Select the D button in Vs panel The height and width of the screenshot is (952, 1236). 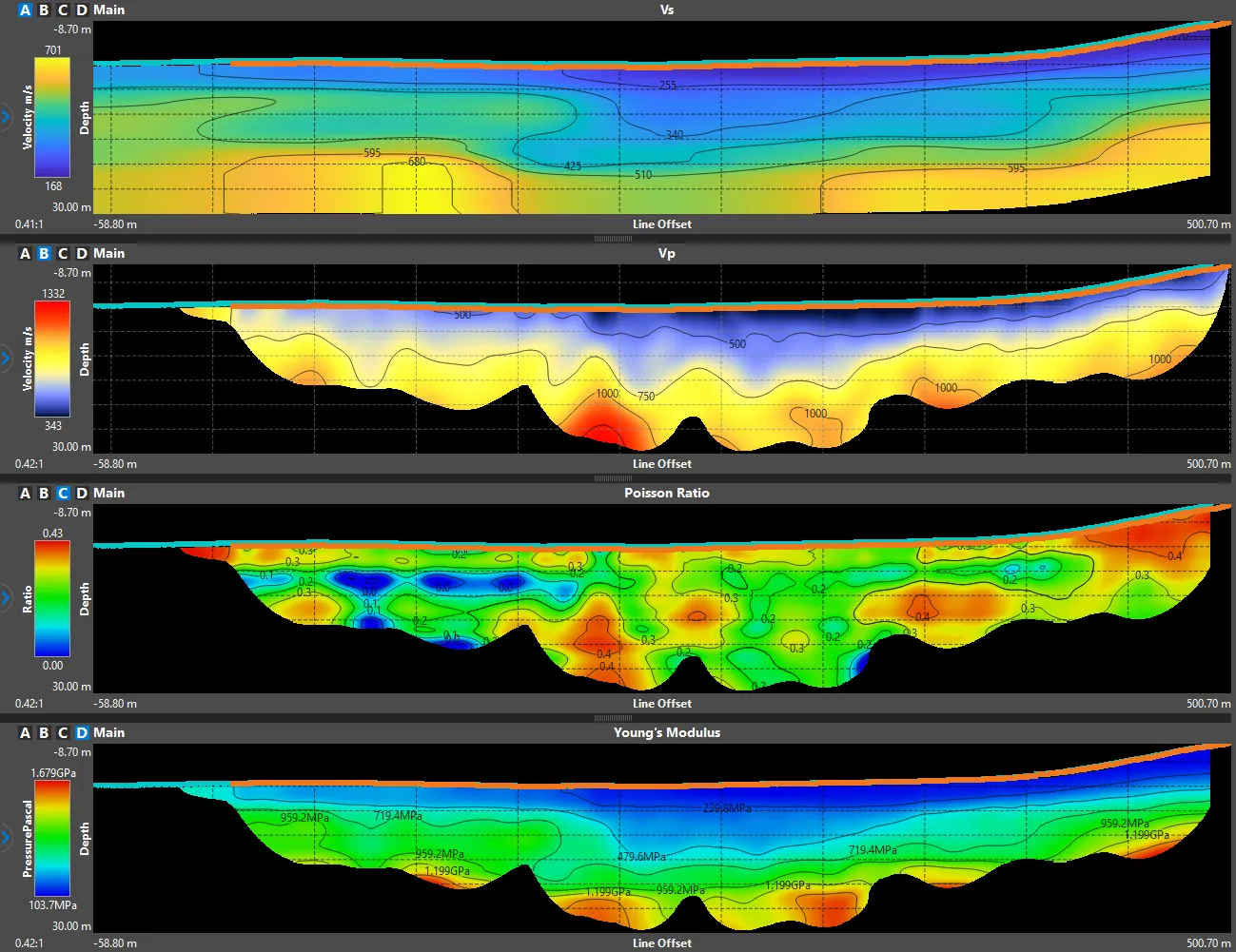tap(82, 10)
